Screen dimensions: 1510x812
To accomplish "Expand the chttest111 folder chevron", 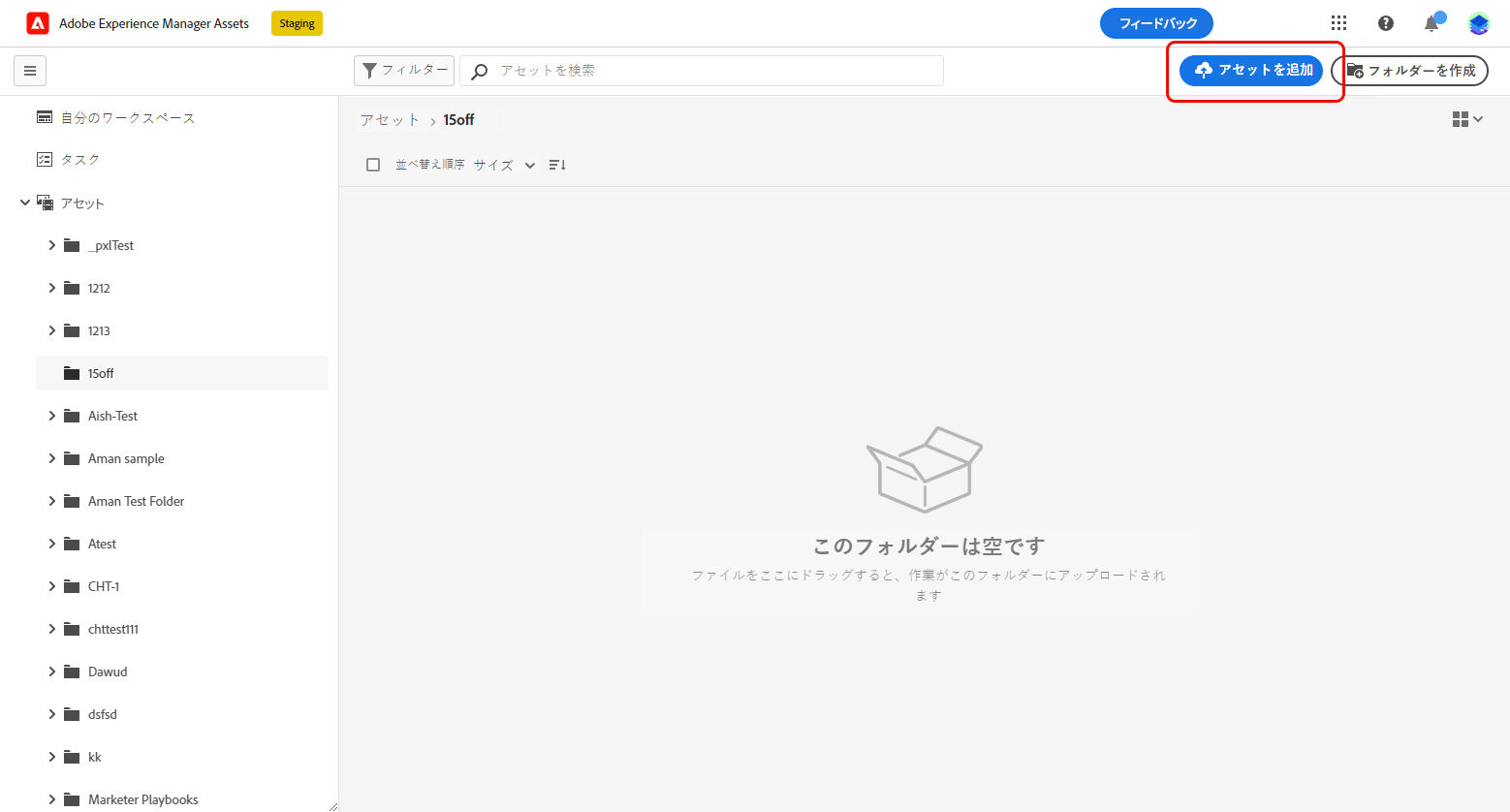I will tap(52, 629).
